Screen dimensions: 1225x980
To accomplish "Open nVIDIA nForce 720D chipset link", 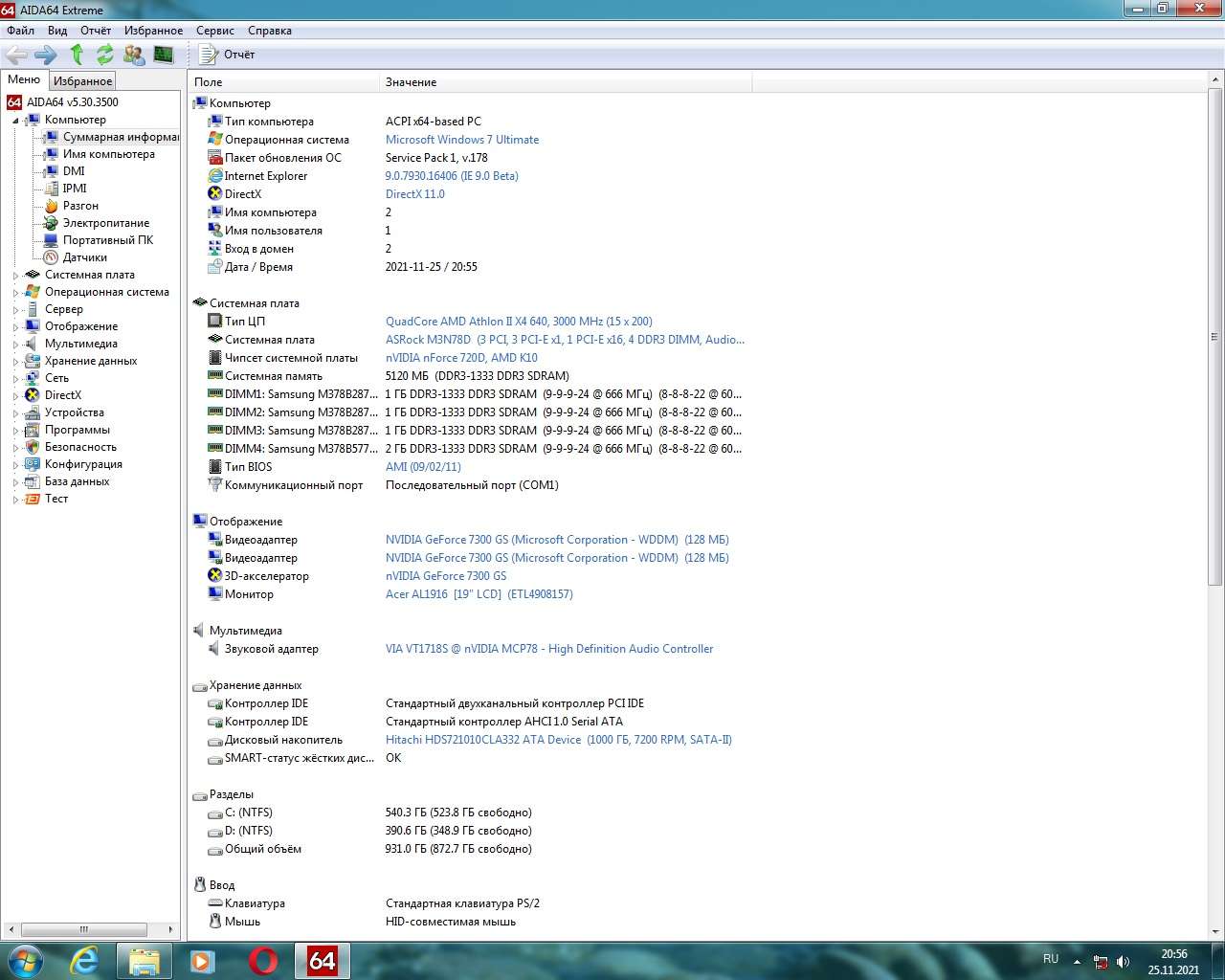I will point(461,358).
